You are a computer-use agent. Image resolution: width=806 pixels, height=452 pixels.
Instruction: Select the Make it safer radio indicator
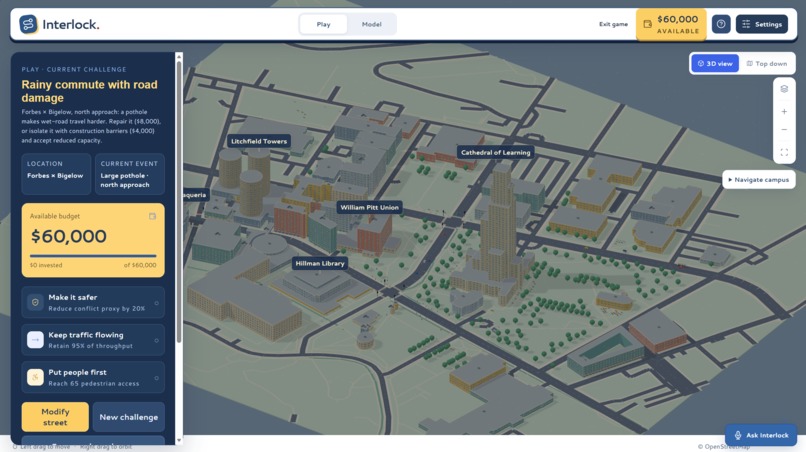156,303
